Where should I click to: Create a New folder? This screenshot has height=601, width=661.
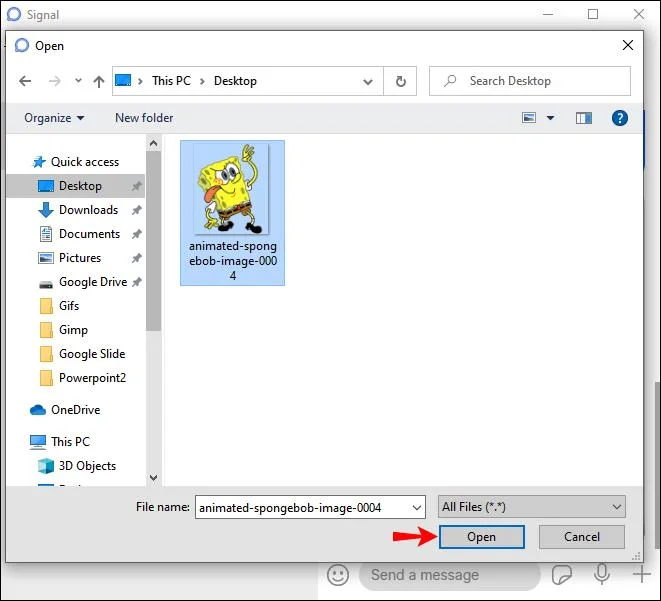pyautogui.click(x=144, y=118)
